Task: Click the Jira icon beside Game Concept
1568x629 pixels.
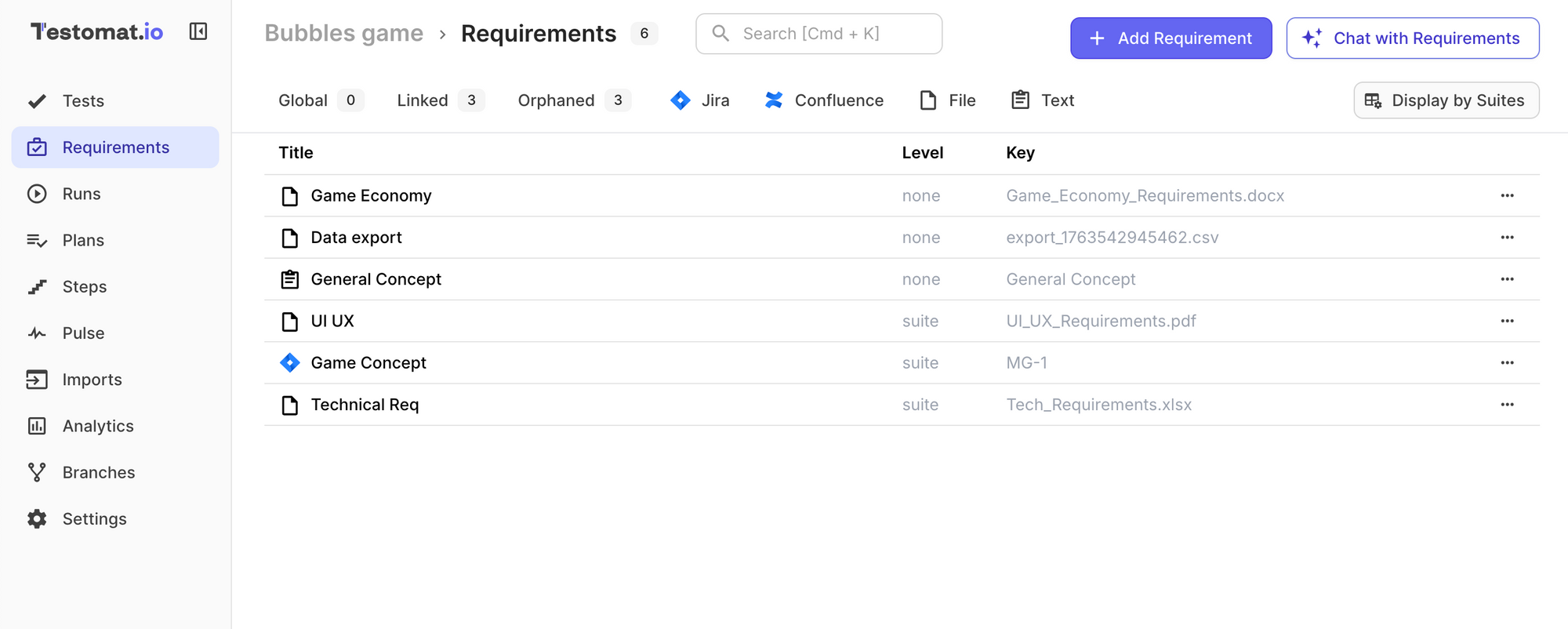Action: (290, 363)
